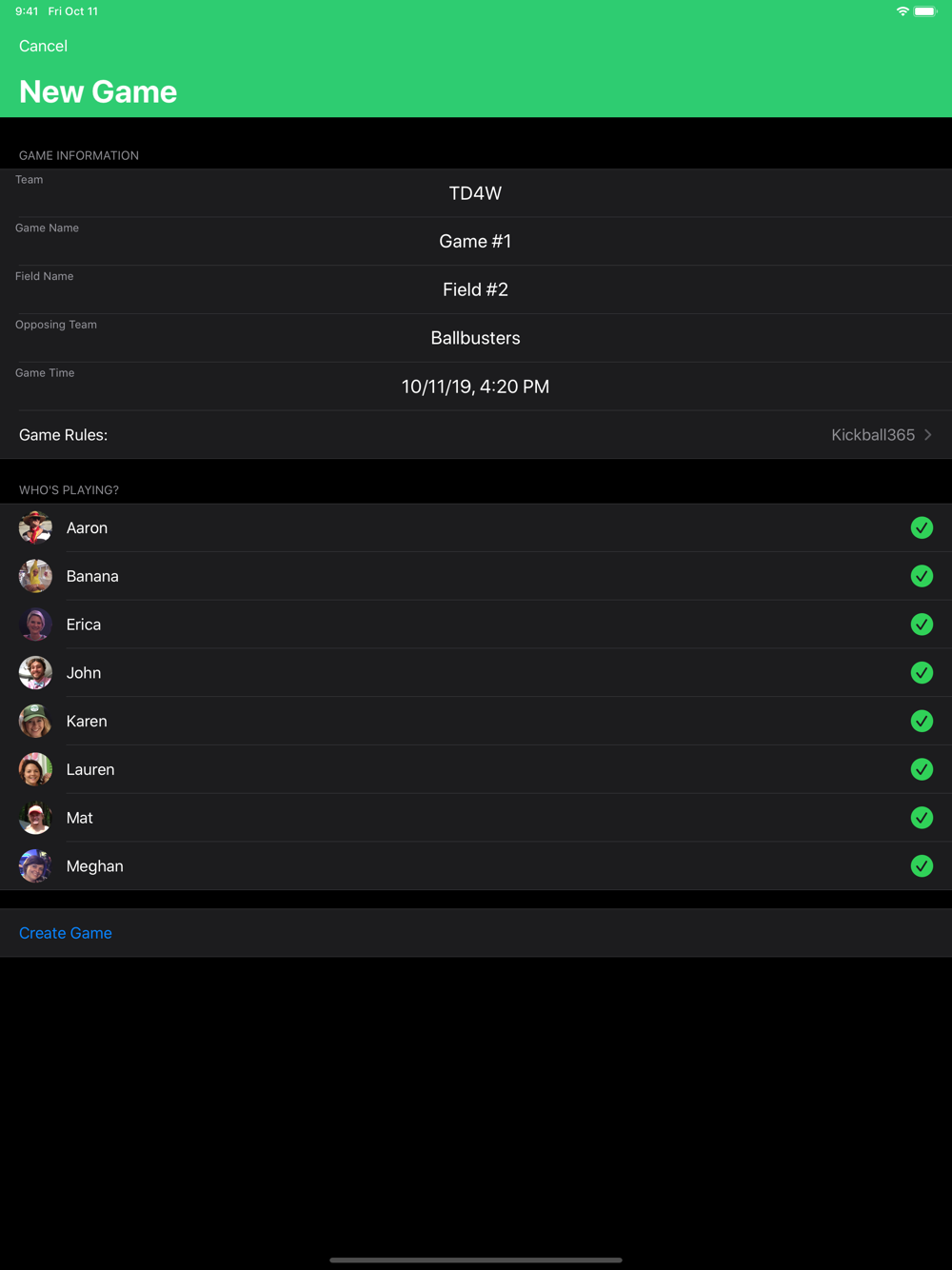Edit the Opposing Team field Ballbusters

[x=476, y=338]
